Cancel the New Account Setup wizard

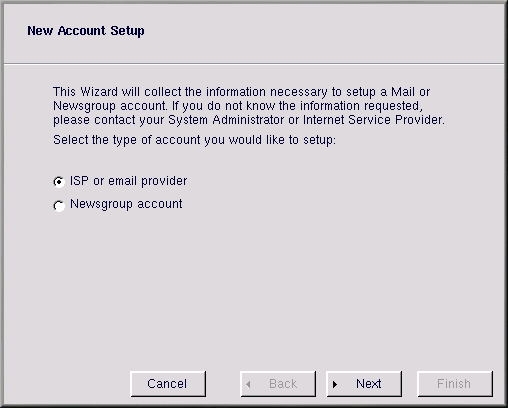coord(168,384)
